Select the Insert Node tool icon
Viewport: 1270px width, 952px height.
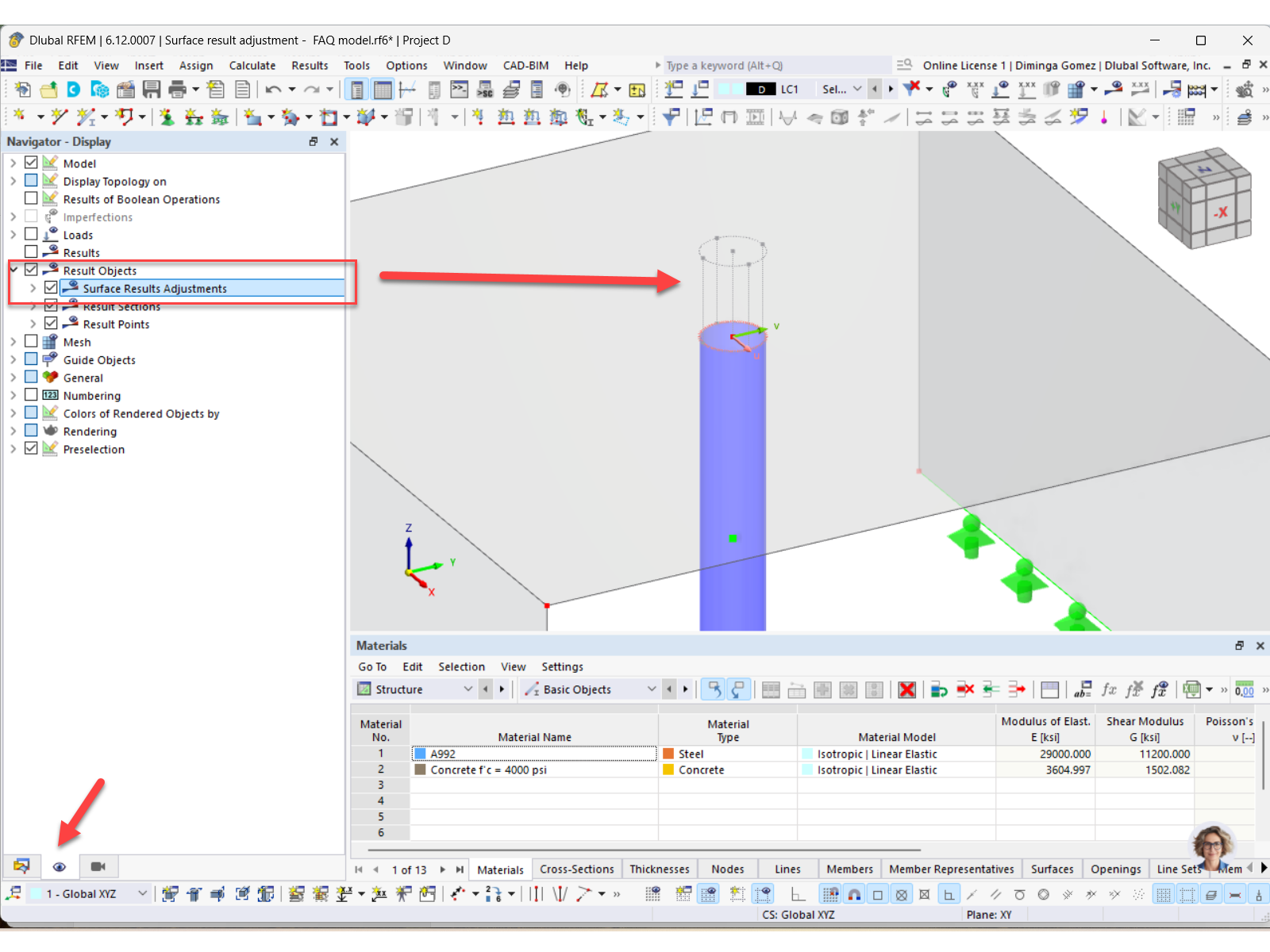[19, 117]
